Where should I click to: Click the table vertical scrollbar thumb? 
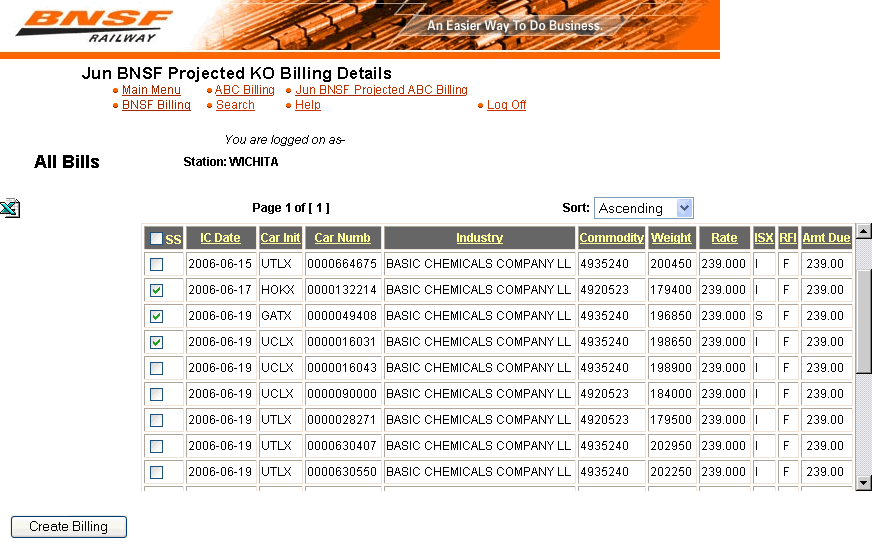click(864, 321)
